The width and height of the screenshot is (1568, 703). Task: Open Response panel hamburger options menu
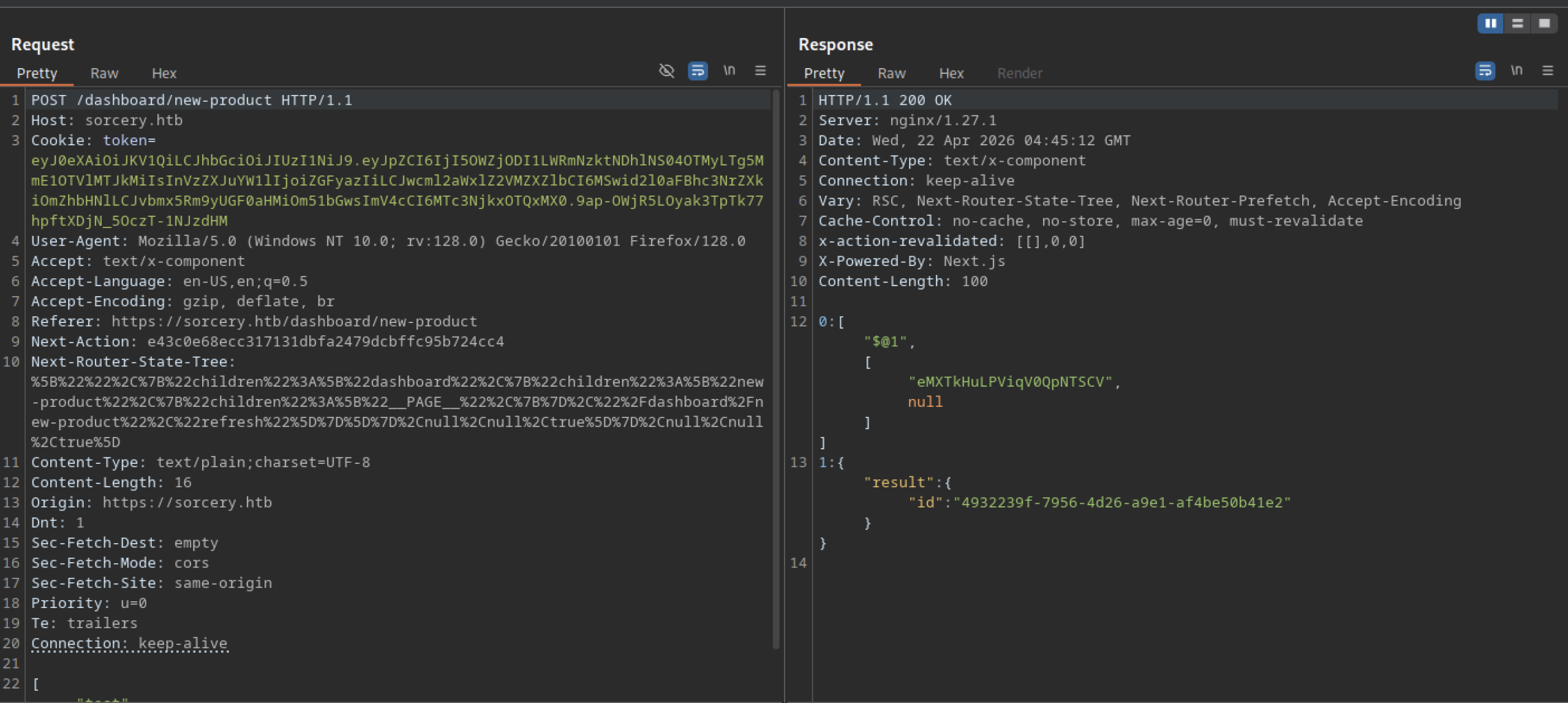pyautogui.click(x=1547, y=71)
